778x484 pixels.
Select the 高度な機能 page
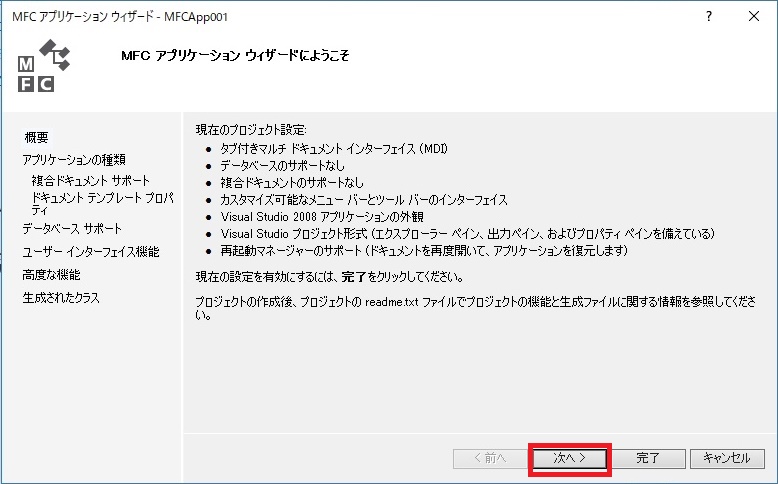[x=51, y=275]
